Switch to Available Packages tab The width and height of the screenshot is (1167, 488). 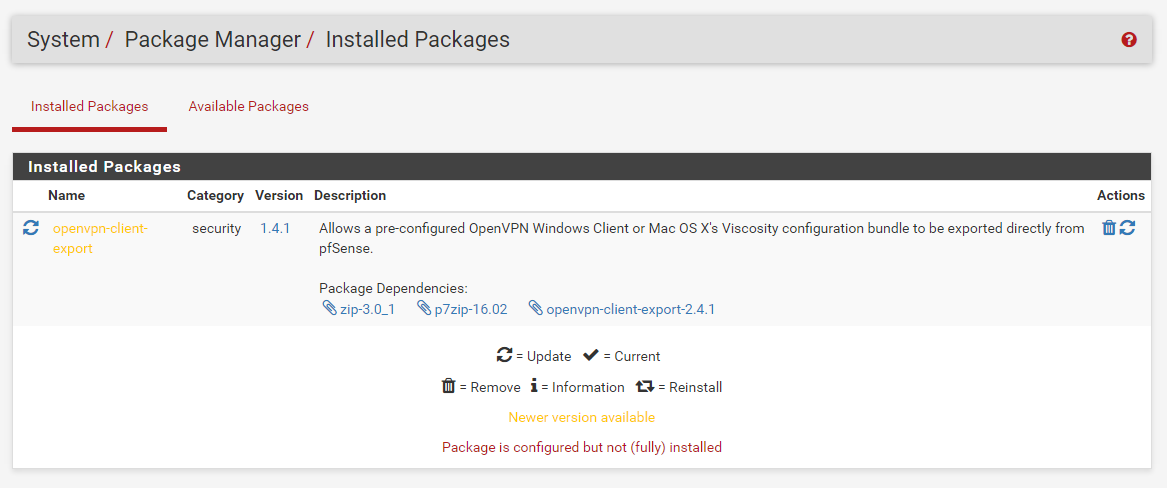248,106
